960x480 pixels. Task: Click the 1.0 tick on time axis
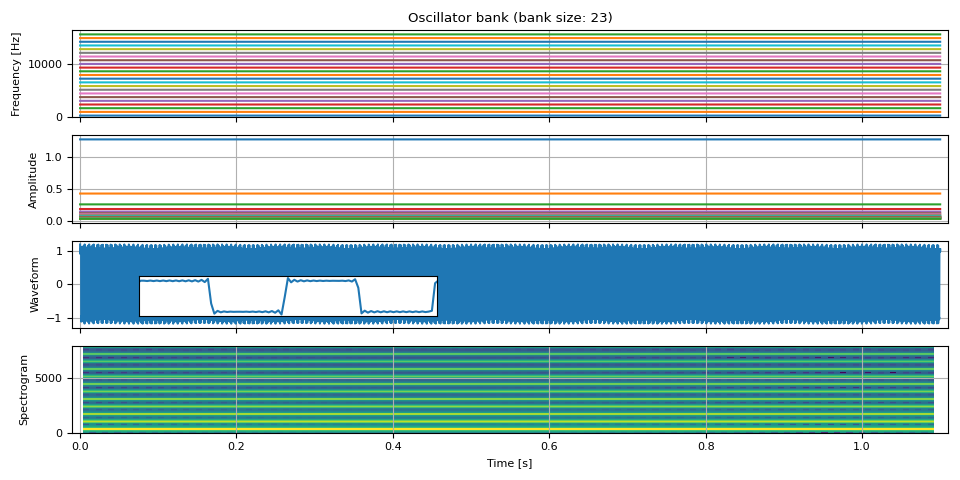click(x=862, y=447)
